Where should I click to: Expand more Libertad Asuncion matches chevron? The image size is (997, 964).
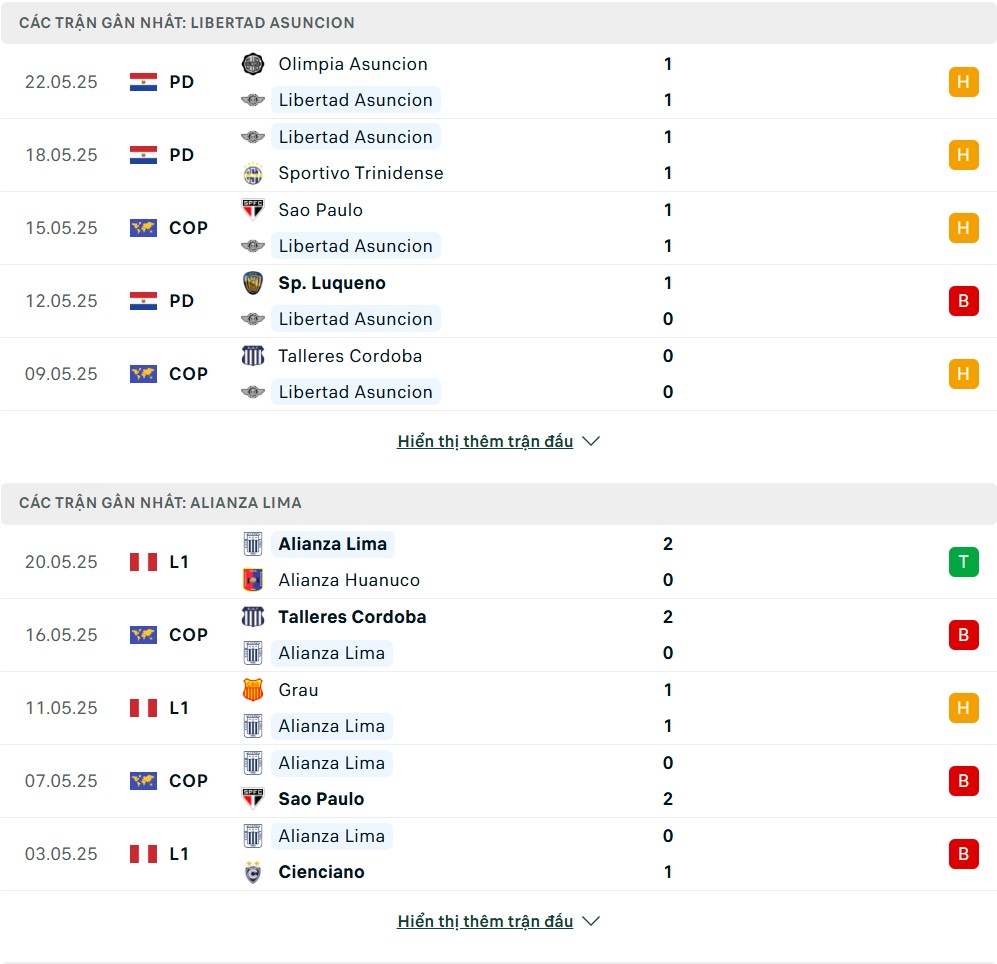pyautogui.click(x=591, y=441)
